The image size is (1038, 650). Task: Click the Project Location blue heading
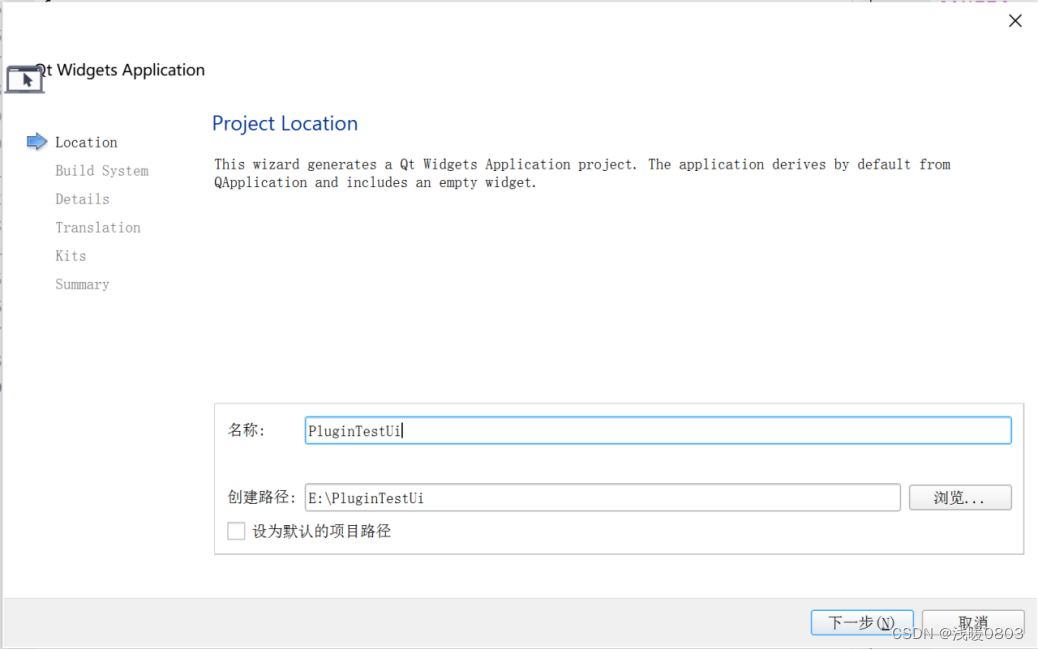pyautogui.click(x=285, y=123)
